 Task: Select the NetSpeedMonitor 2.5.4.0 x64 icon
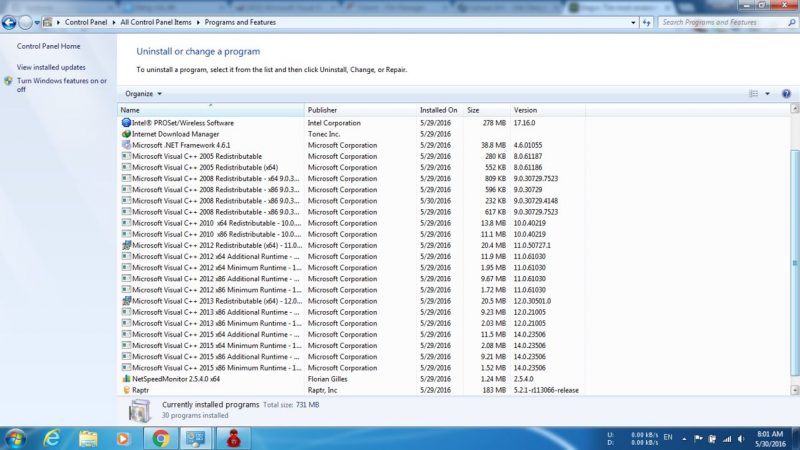click(x=126, y=379)
